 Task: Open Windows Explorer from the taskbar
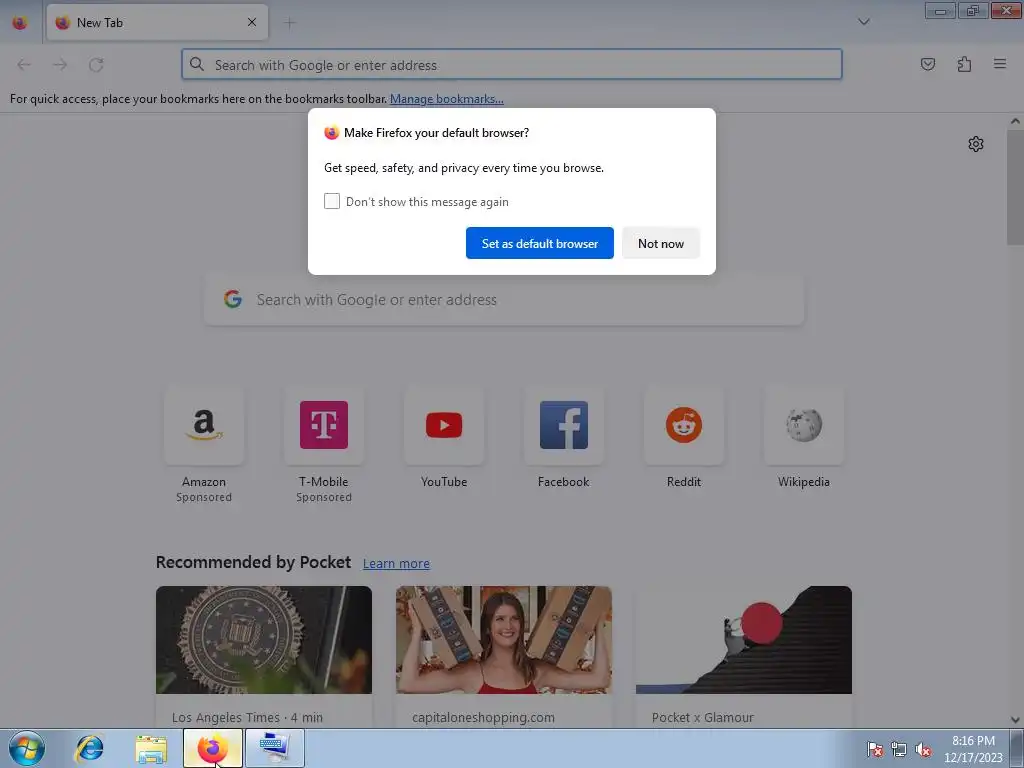tap(151, 748)
